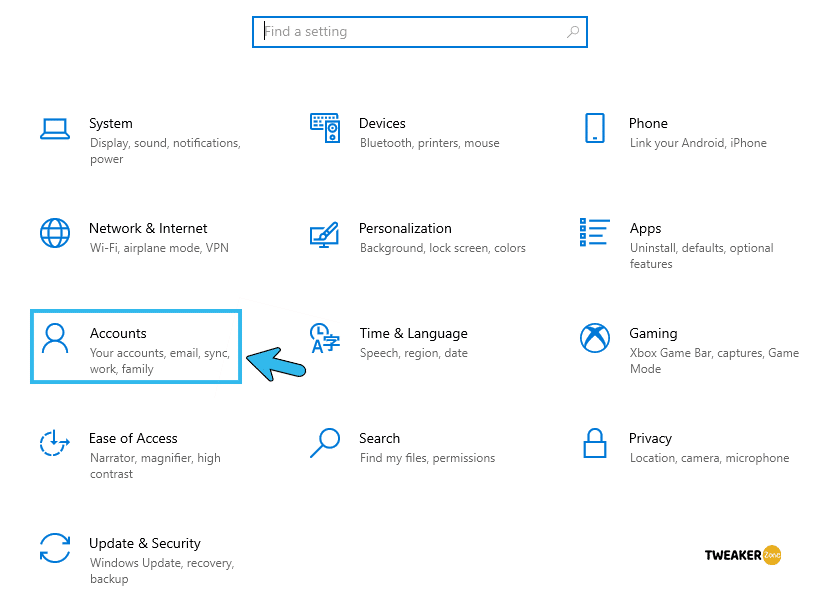Viewport: 822px width, 598px height.
Task: Open Ease of Access title
Action: click(x=133, y=438)
